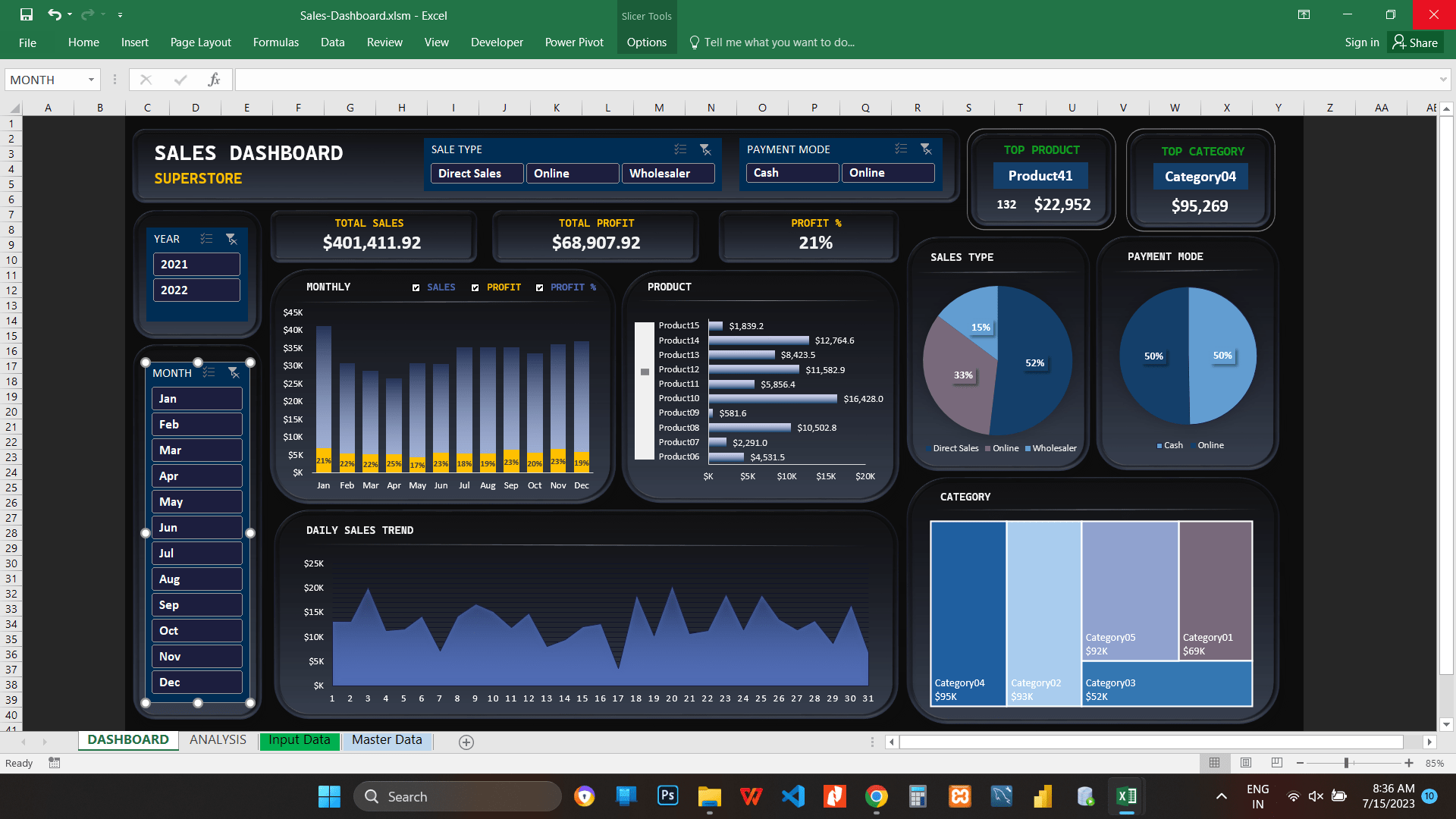Switch to Normal view icon
Image resolution: width=1456 pixels, height=819 pixels.
point(1214,763)
